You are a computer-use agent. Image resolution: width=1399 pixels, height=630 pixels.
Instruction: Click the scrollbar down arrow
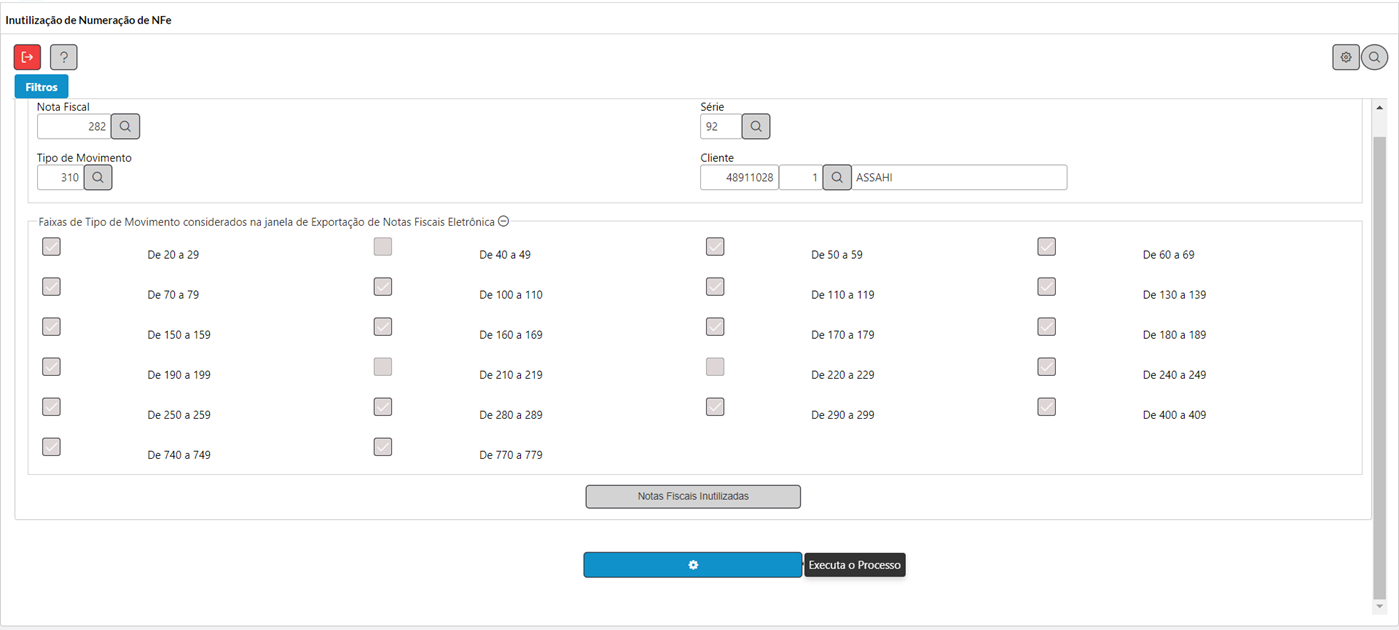tap(1380, 607)
